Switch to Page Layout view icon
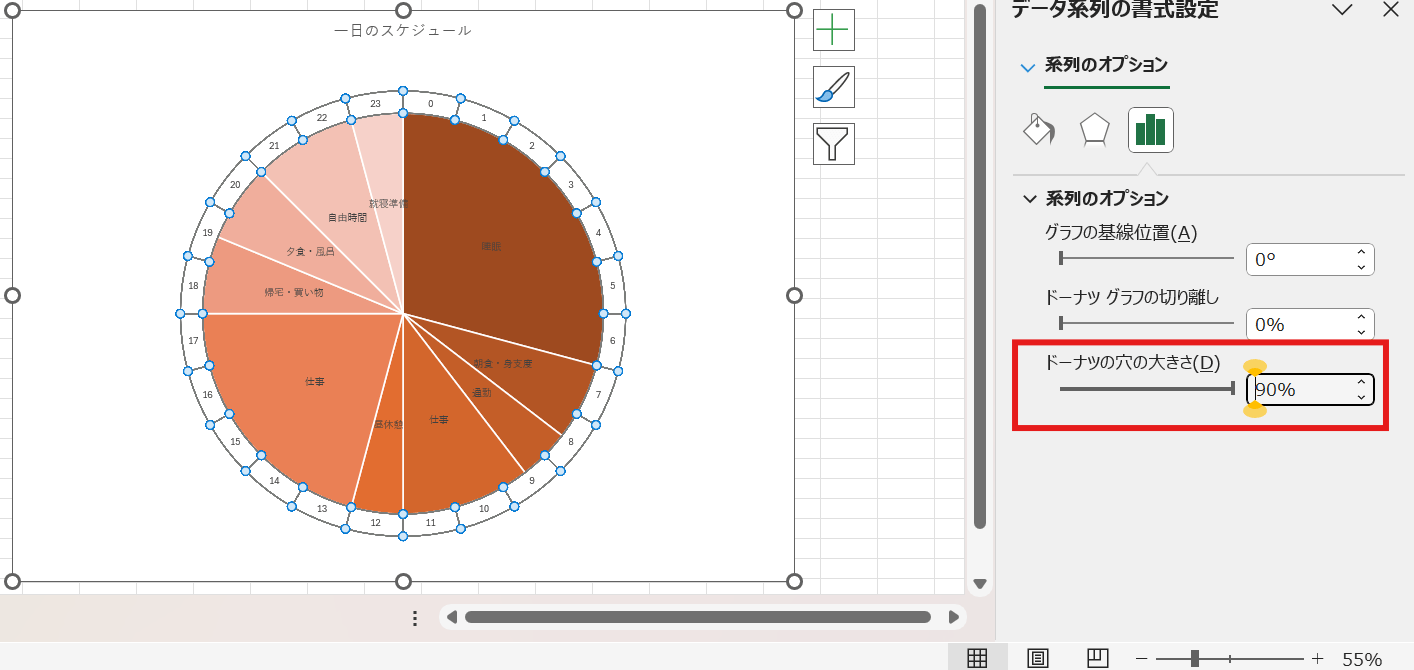This screenshot has height=670, width=1414. coord(1038,658)
